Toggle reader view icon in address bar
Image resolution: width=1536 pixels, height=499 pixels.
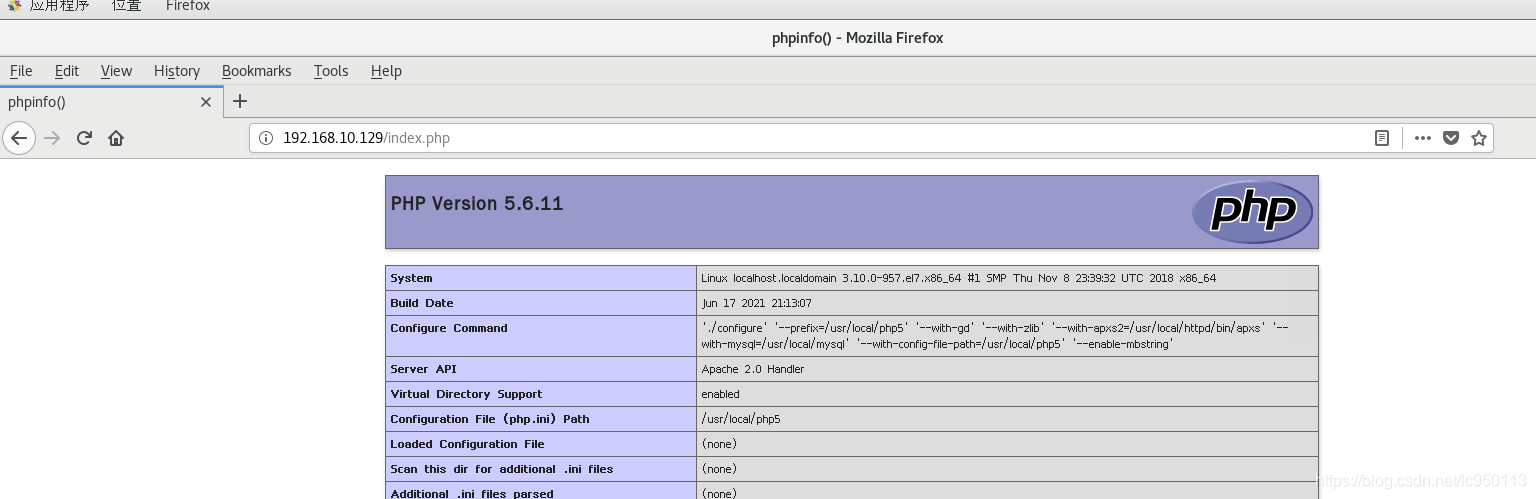tap(1382, 138)
